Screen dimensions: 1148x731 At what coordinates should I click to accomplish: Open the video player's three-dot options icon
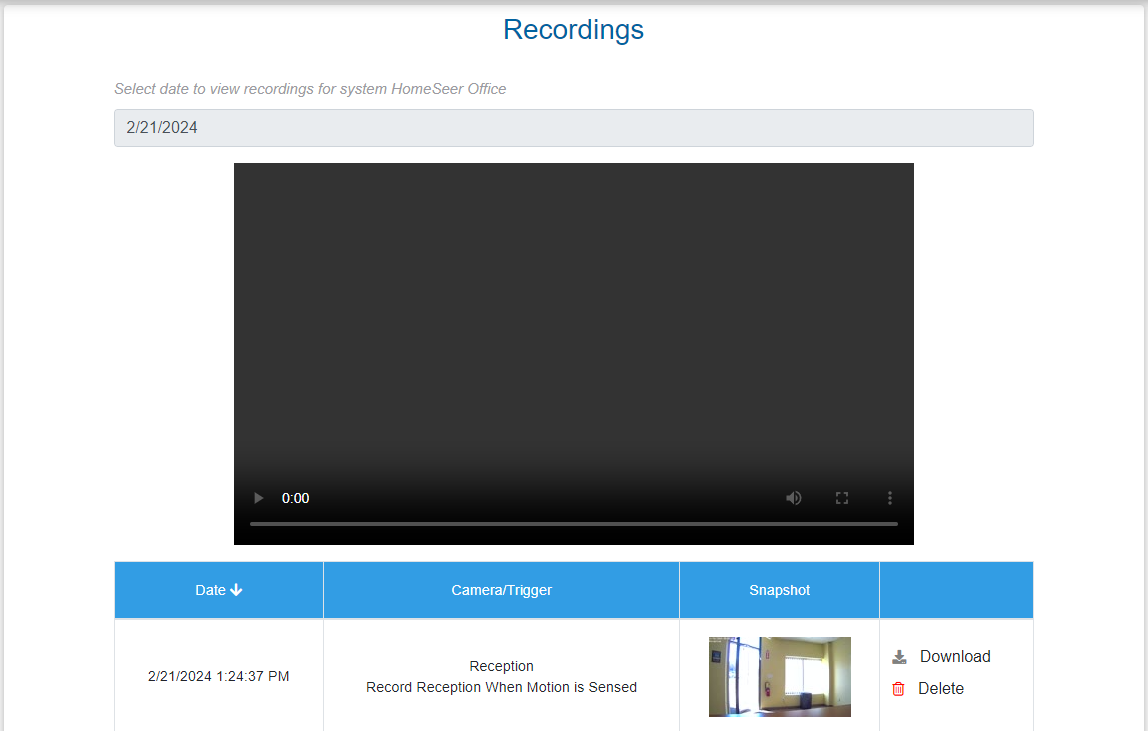[889, 497]
